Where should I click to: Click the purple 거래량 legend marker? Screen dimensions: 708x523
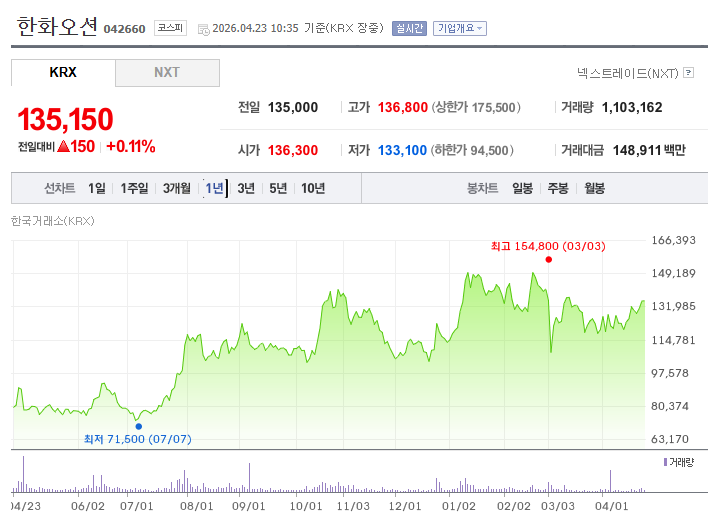pyautogui.click(x=665, y=462)
